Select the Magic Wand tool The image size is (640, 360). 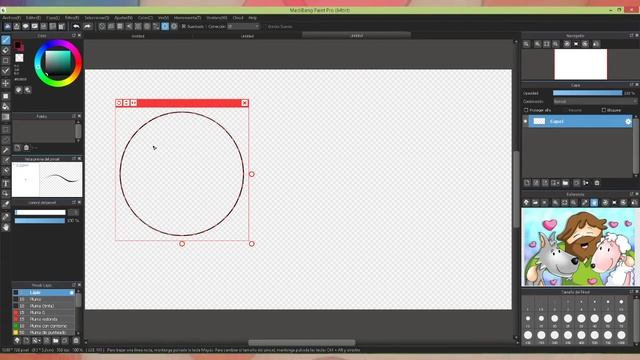pyautogui.click(x=6, y=150)
